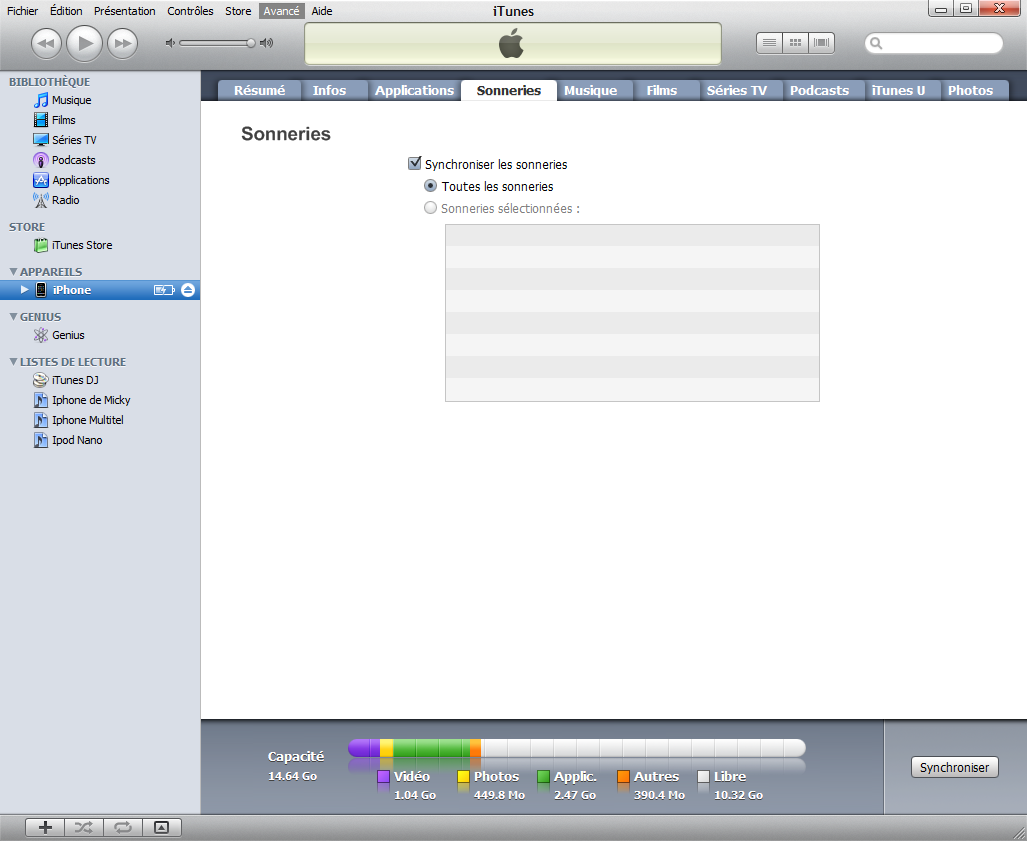Eject the iPhone device
This screenshot has height=841, width=1027.
pos(188,290)
